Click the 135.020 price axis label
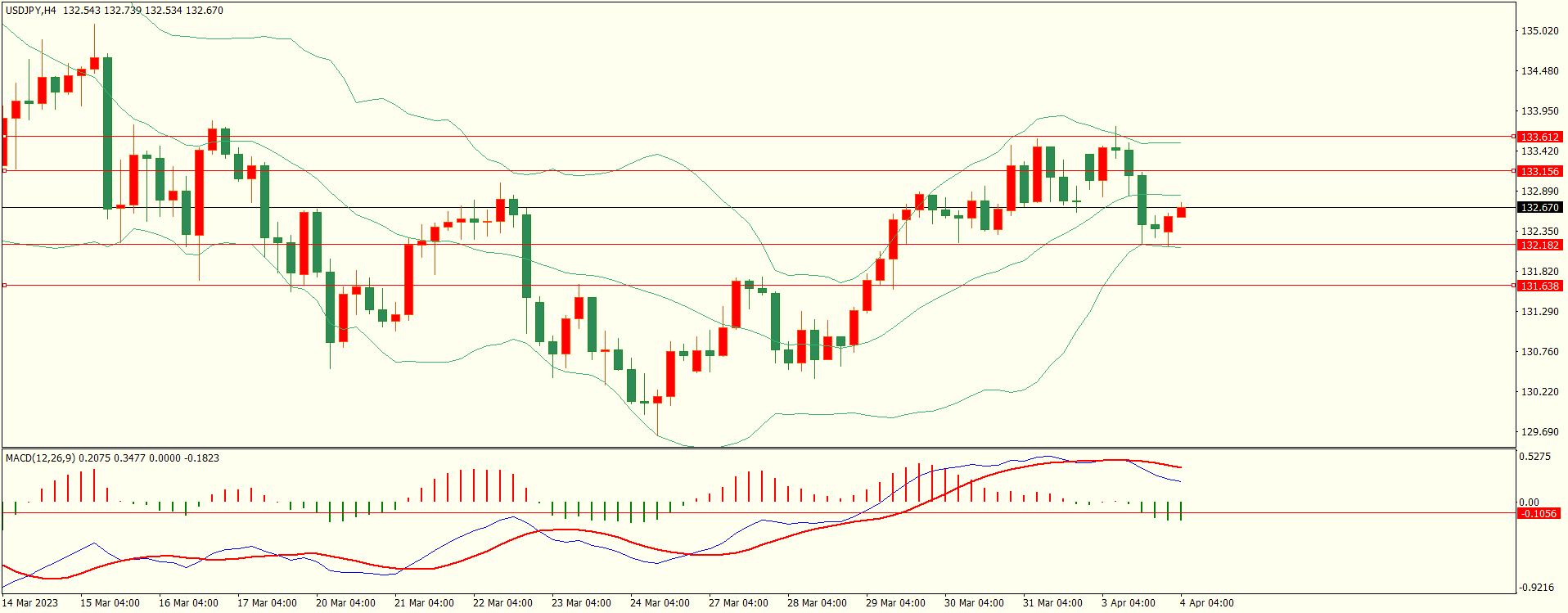 pyautogui.click(x=1539, y=31)
